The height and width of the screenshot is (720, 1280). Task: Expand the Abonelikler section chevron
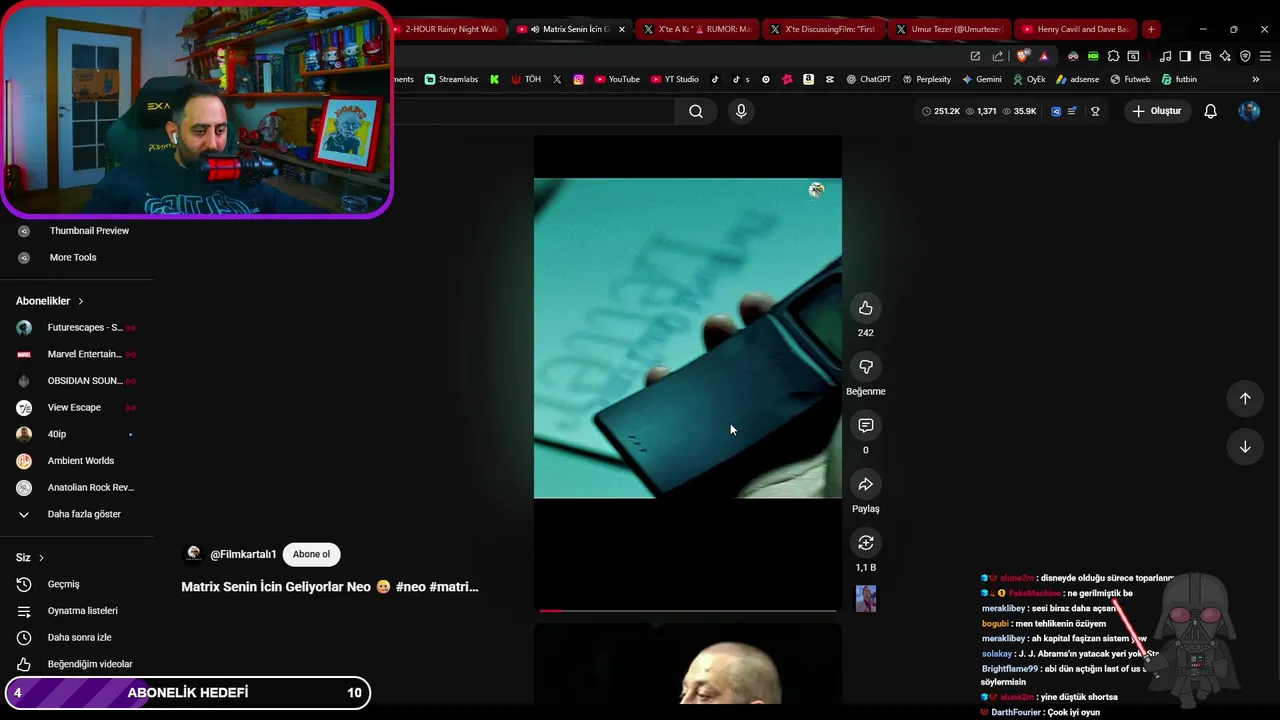81,301
